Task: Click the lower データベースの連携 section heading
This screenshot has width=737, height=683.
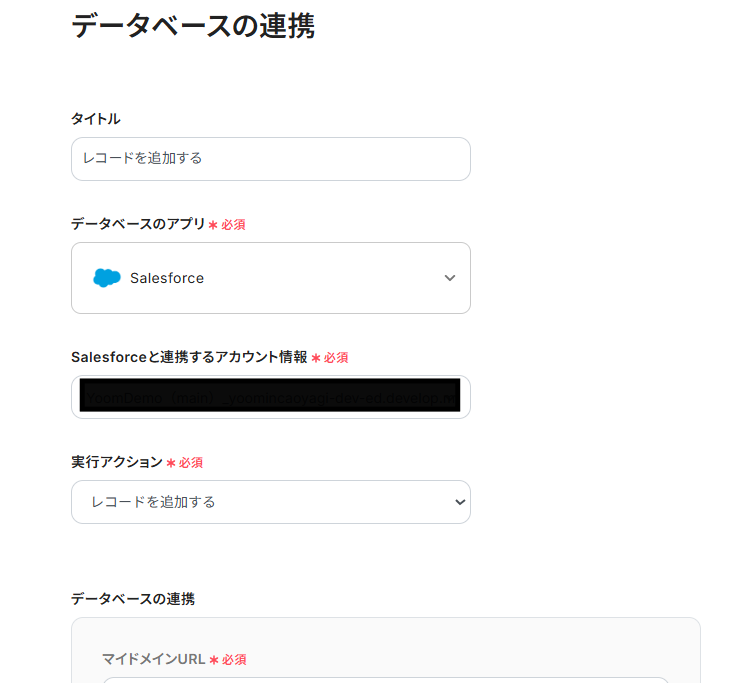Action: (x=133, y=599)
